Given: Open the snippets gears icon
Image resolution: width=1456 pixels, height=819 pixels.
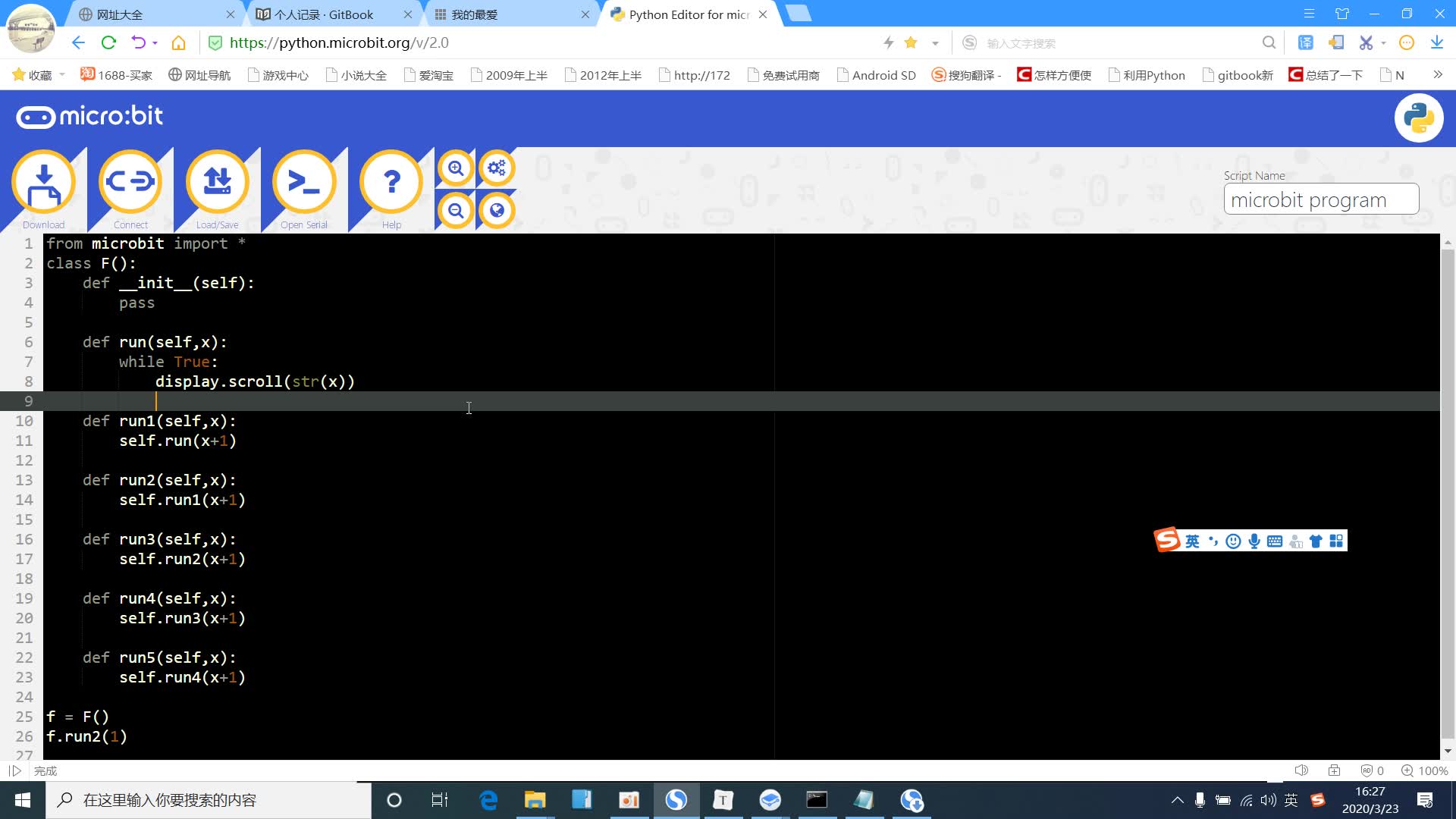Looking at the screenshot, I should click(497, 168).
